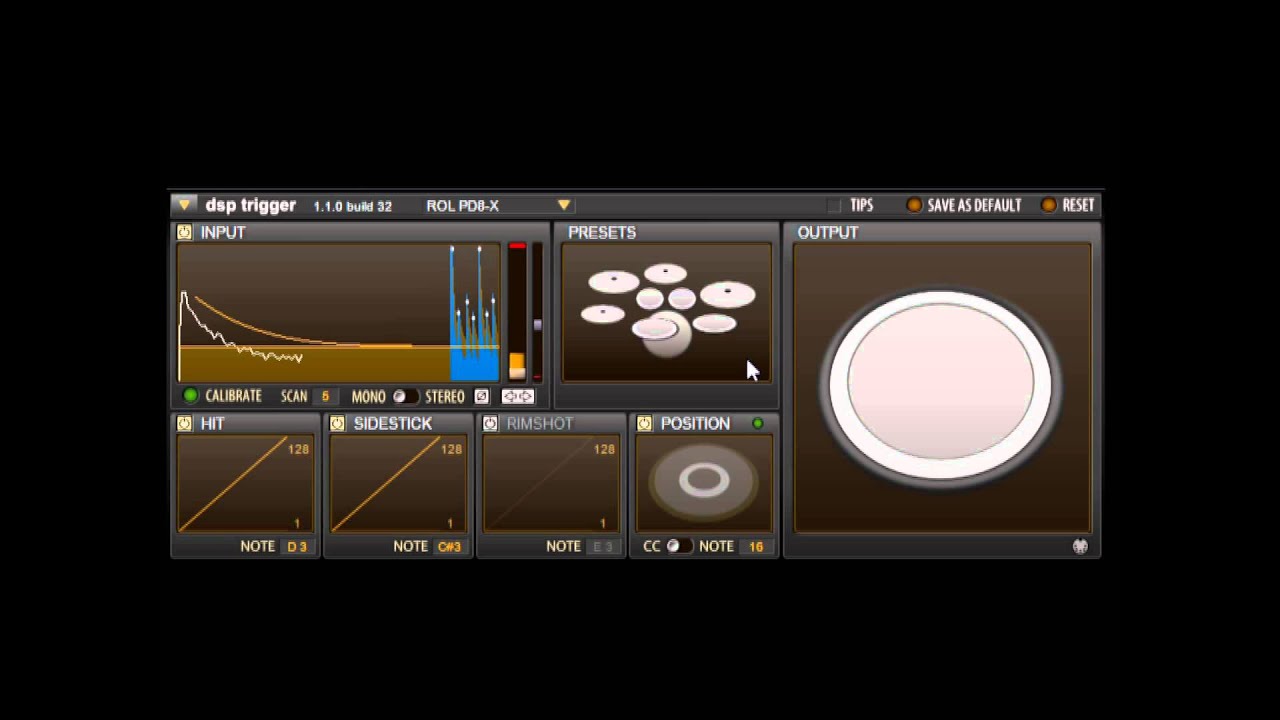Toggle the POSITION section power icon

[x=644, y=424]
